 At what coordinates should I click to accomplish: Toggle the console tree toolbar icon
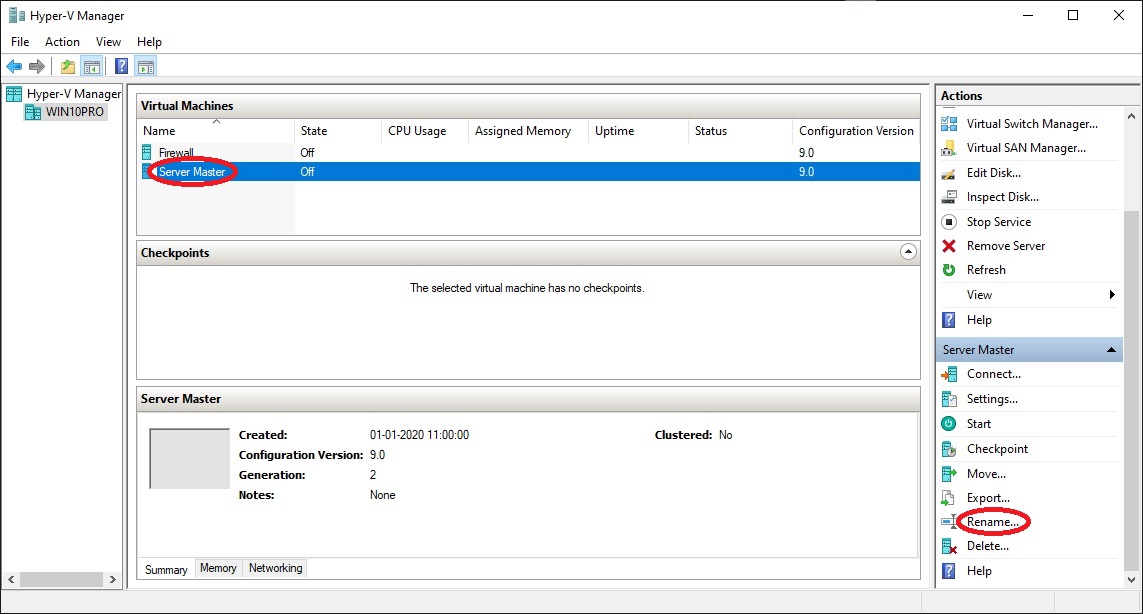pyautogui.click(x=92, y=67)
